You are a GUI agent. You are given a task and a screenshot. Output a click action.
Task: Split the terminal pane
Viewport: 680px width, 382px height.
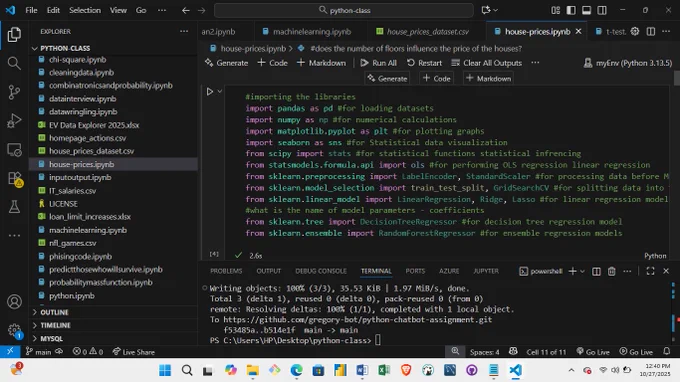(596, 271)
